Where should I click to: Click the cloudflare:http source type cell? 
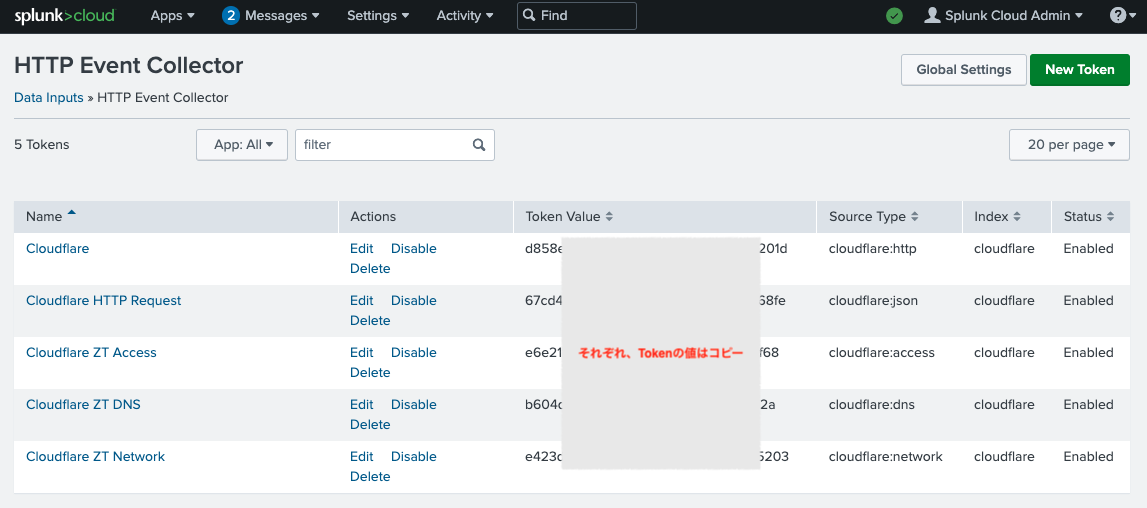pos(872,249)
